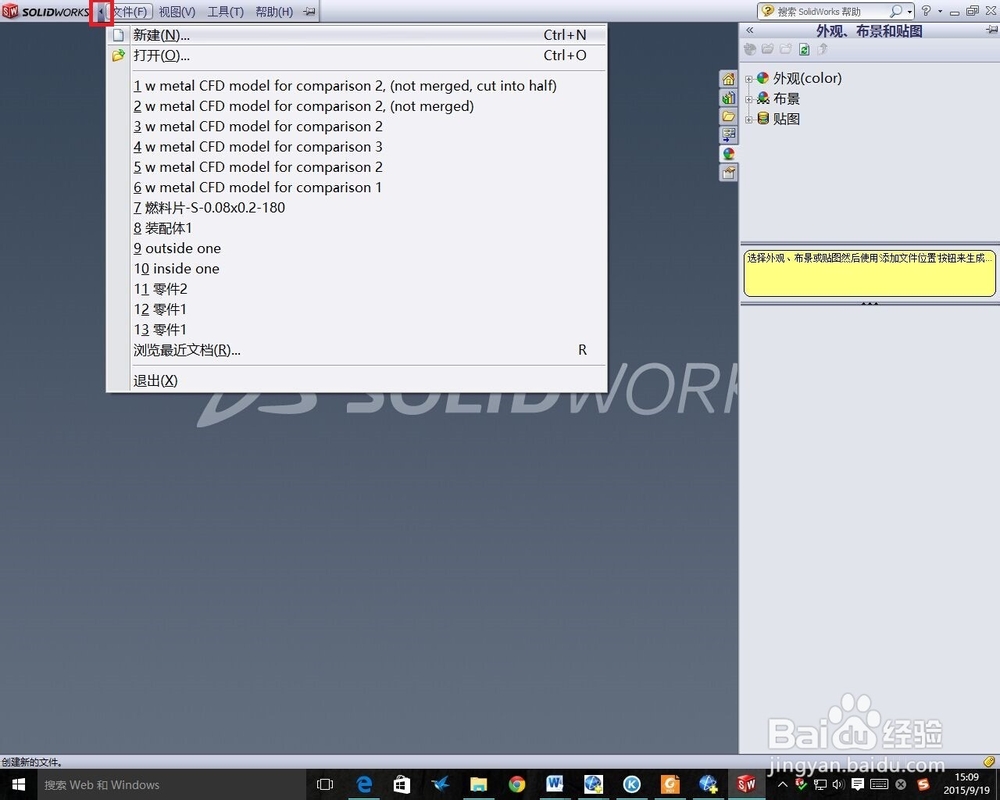Select 浏览最近文档(R)... menu entry

click(357, 350)
